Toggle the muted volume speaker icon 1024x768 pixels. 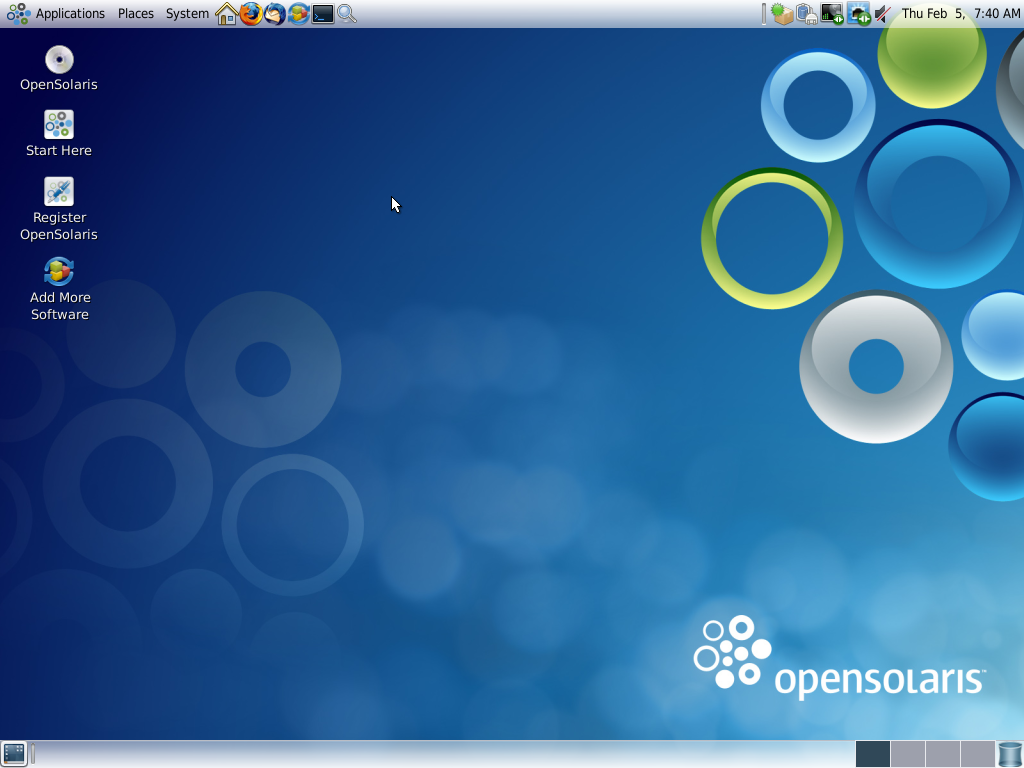[x=882, y=14]
